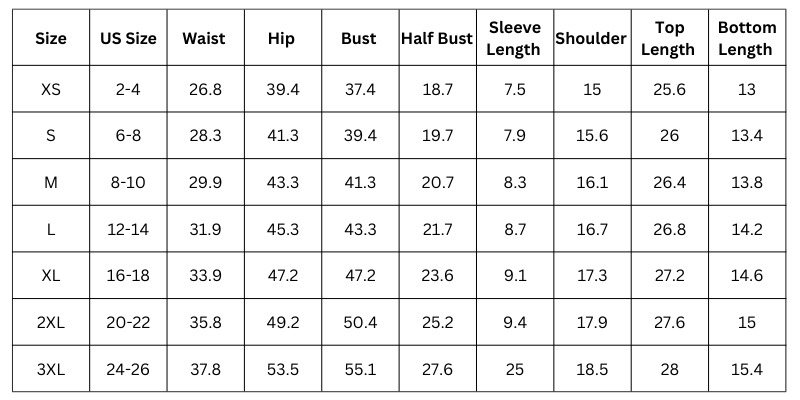Select bottom length value 14.2
Image resolution: width=800 pixels, height=400 pixels.
[747, 230]
